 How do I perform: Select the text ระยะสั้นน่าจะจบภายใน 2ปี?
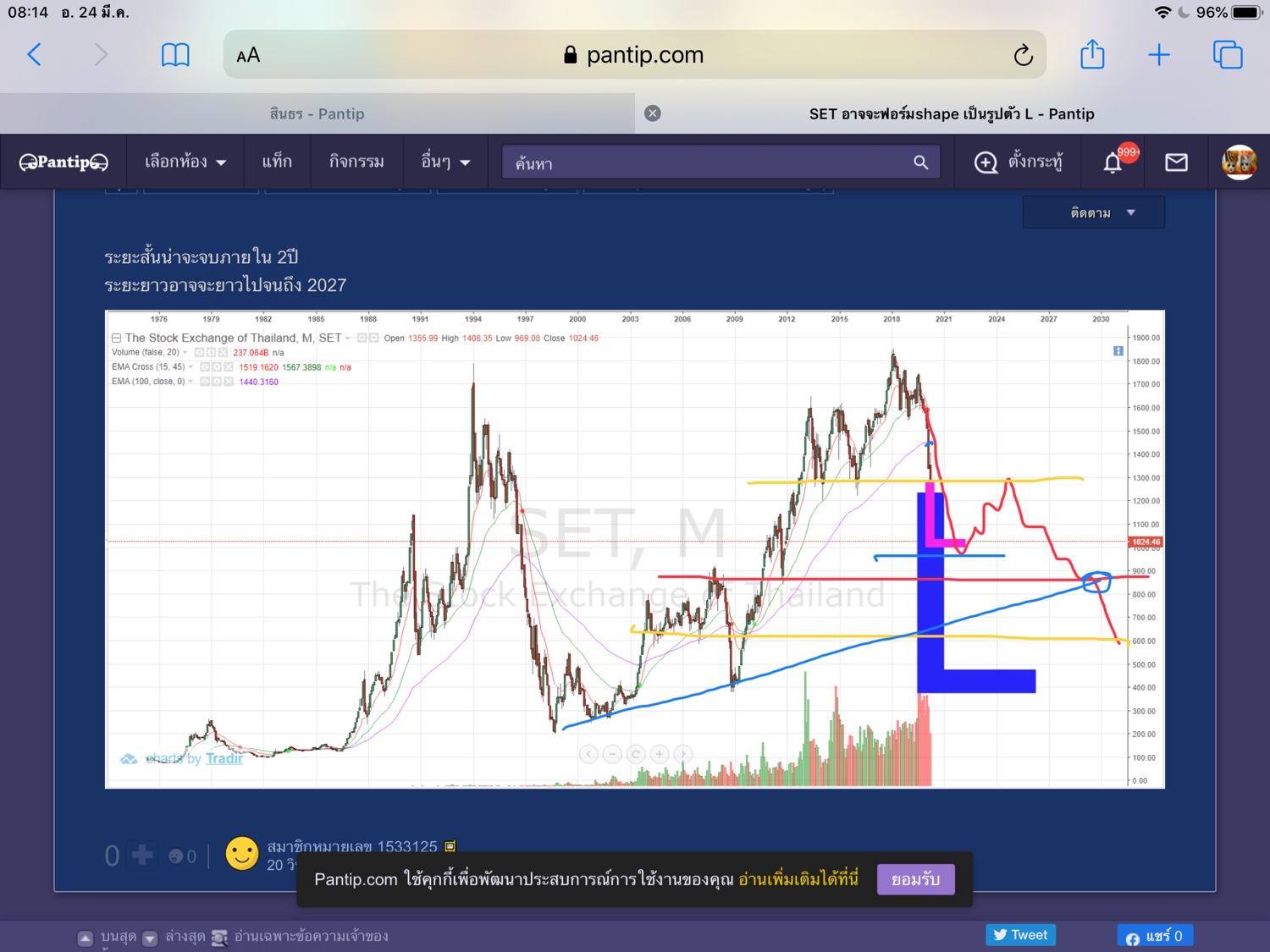tap(202, 256)
